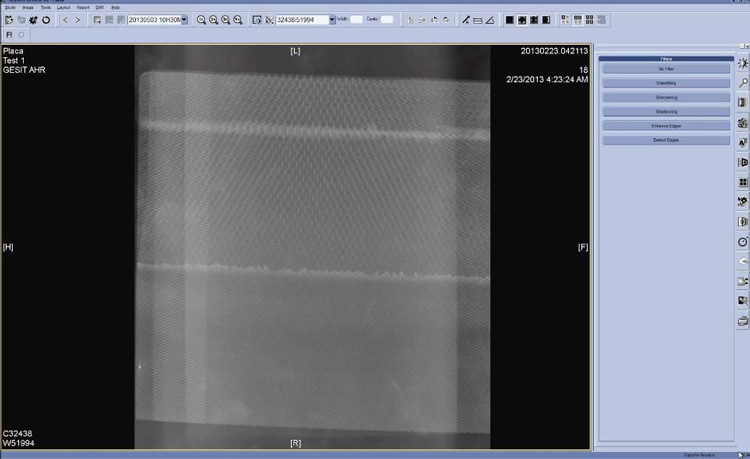Click the circular refresh toolbar icon
Viewport: 750px width, 459px height.
point(46,20)
